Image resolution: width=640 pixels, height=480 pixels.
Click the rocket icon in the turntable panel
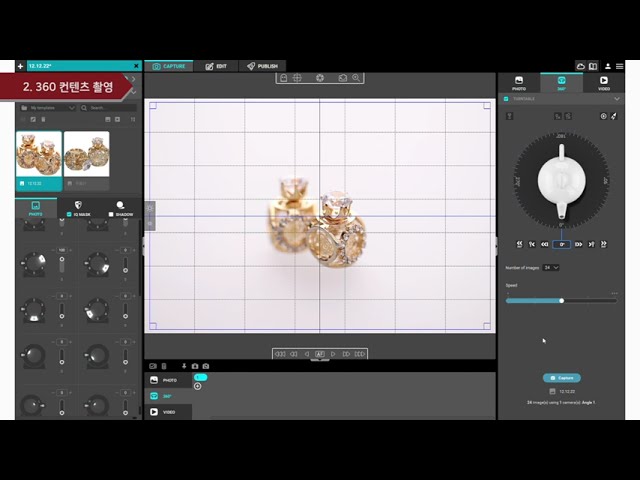click(x=614, y=116)
